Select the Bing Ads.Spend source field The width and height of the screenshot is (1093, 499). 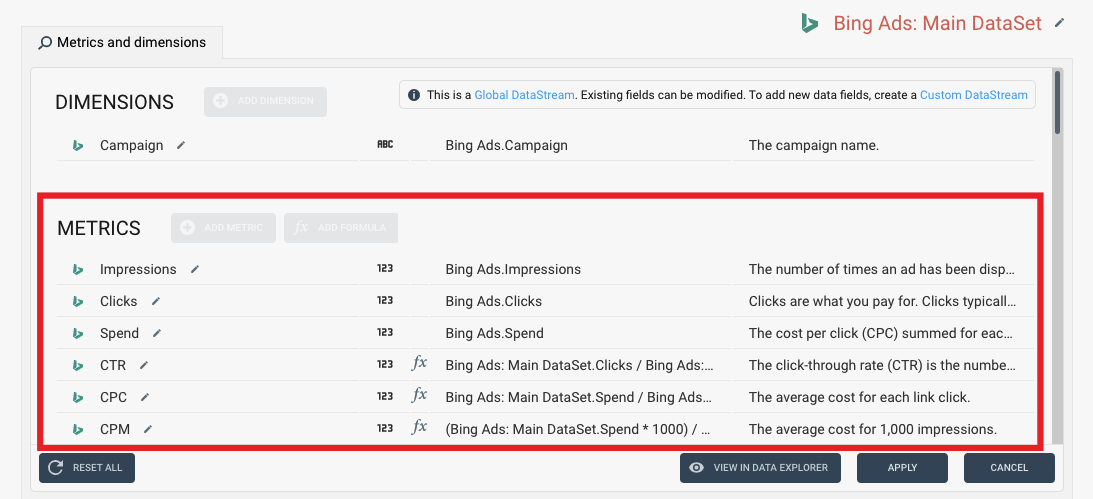494,333
